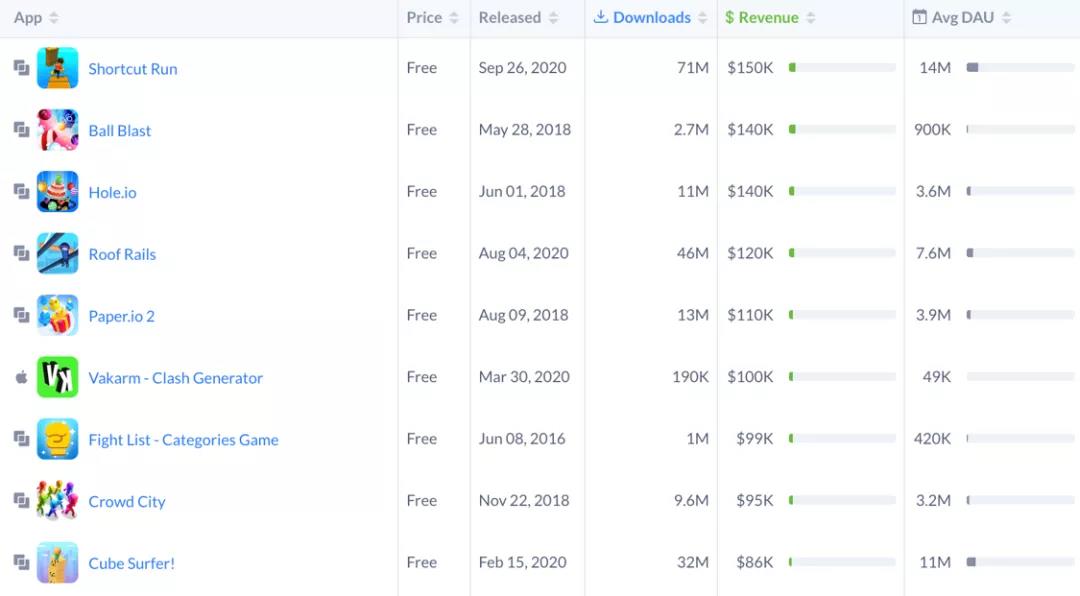This screenshot has width=1080, height=596.
Task: Click the Released column header label
Action: [x=510, y=17]
